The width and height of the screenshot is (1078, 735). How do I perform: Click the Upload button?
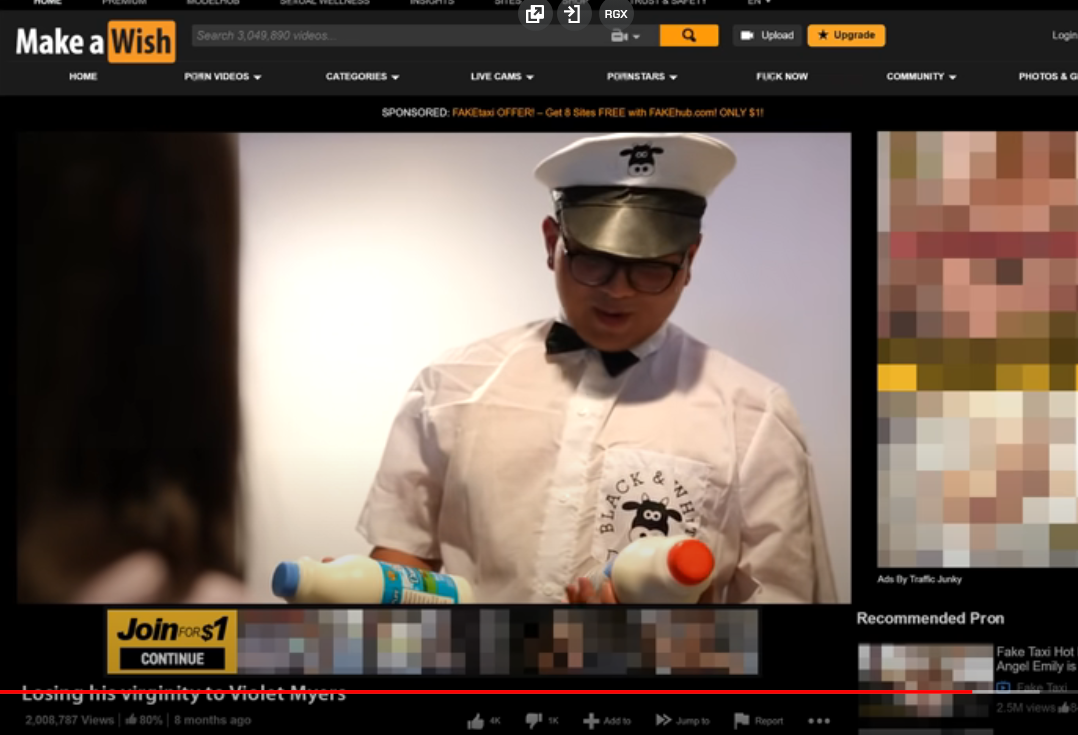[768, 35]
